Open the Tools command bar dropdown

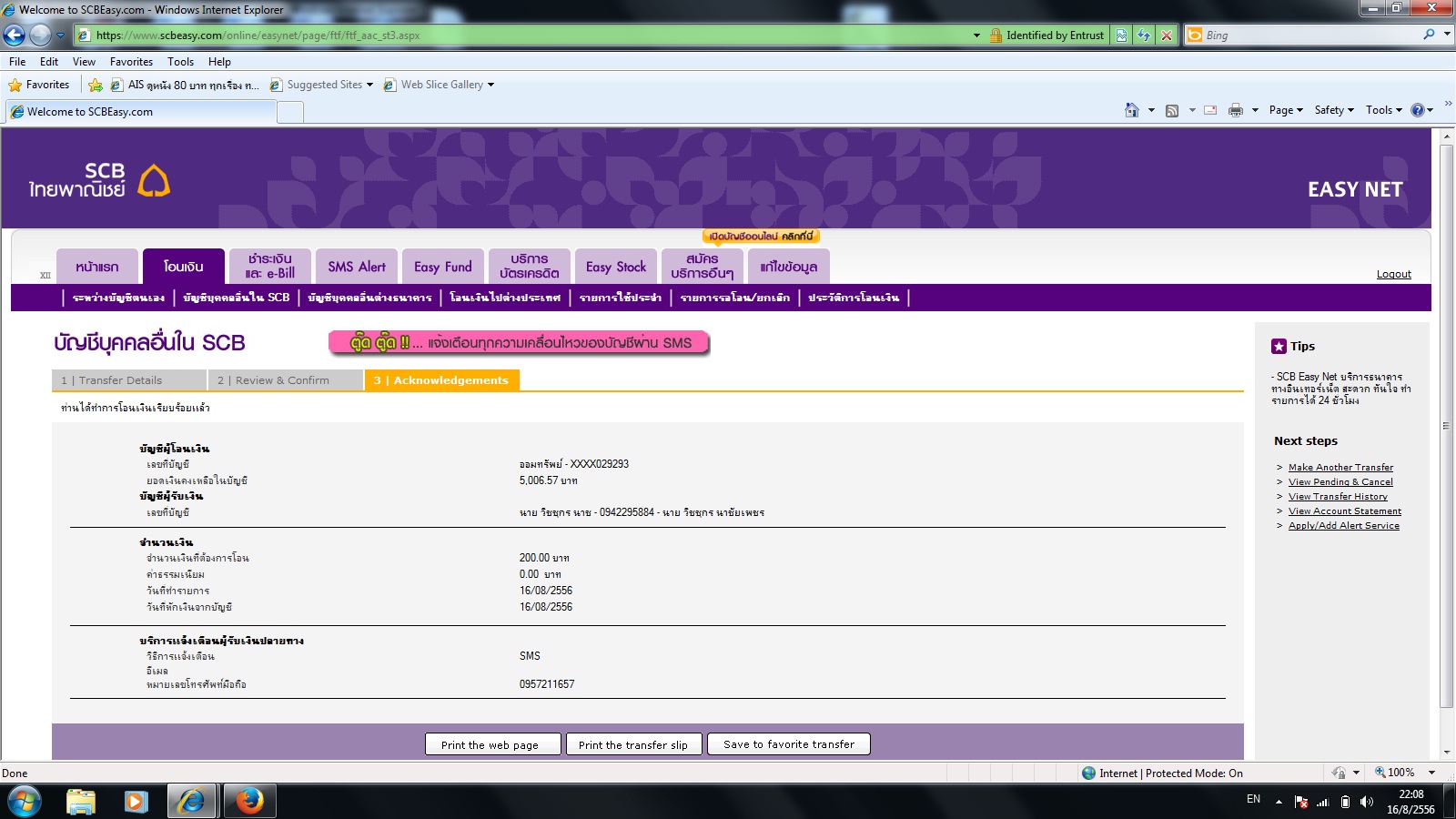point(1384,110)
